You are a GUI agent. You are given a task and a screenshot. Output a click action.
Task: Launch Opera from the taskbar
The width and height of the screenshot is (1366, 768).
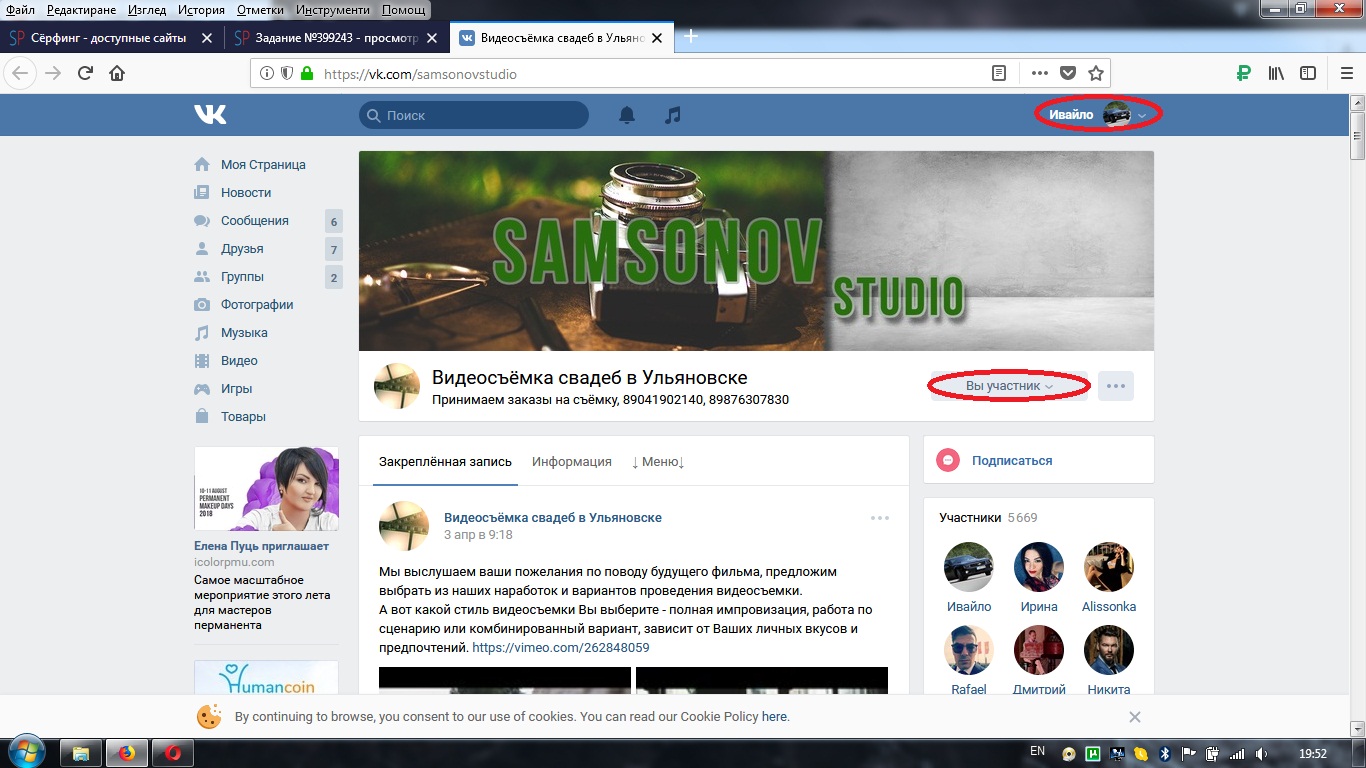(174, 752)
